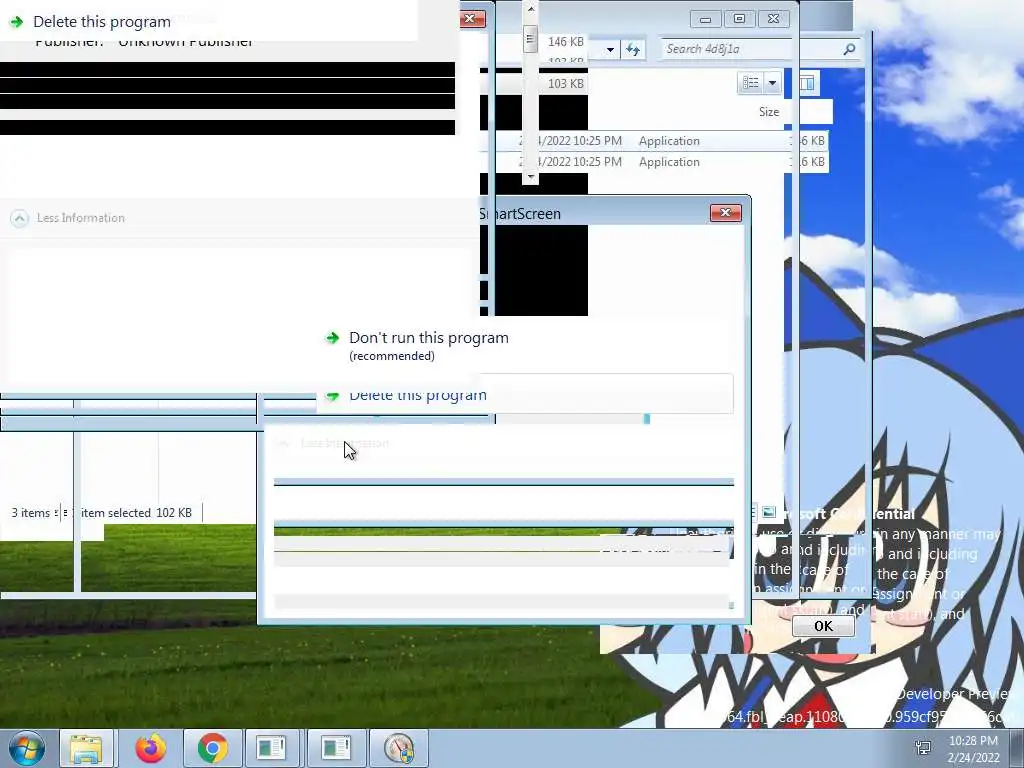The image size is (1024, 768).
Task: Sort files by the Size column header
Action: pos(769,112)
